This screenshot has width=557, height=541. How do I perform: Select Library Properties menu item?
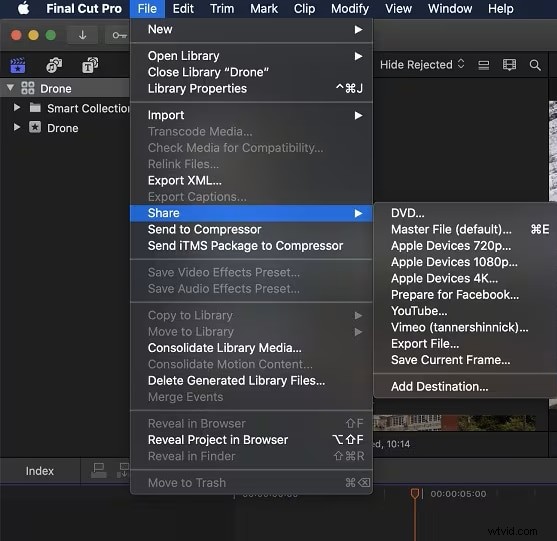(252, 89)
